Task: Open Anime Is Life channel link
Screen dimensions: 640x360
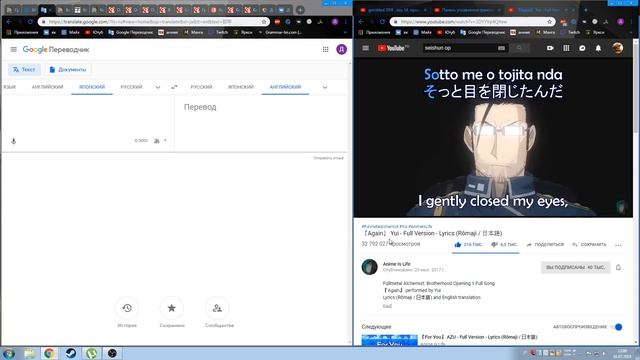Action: (x=396, y=264)
